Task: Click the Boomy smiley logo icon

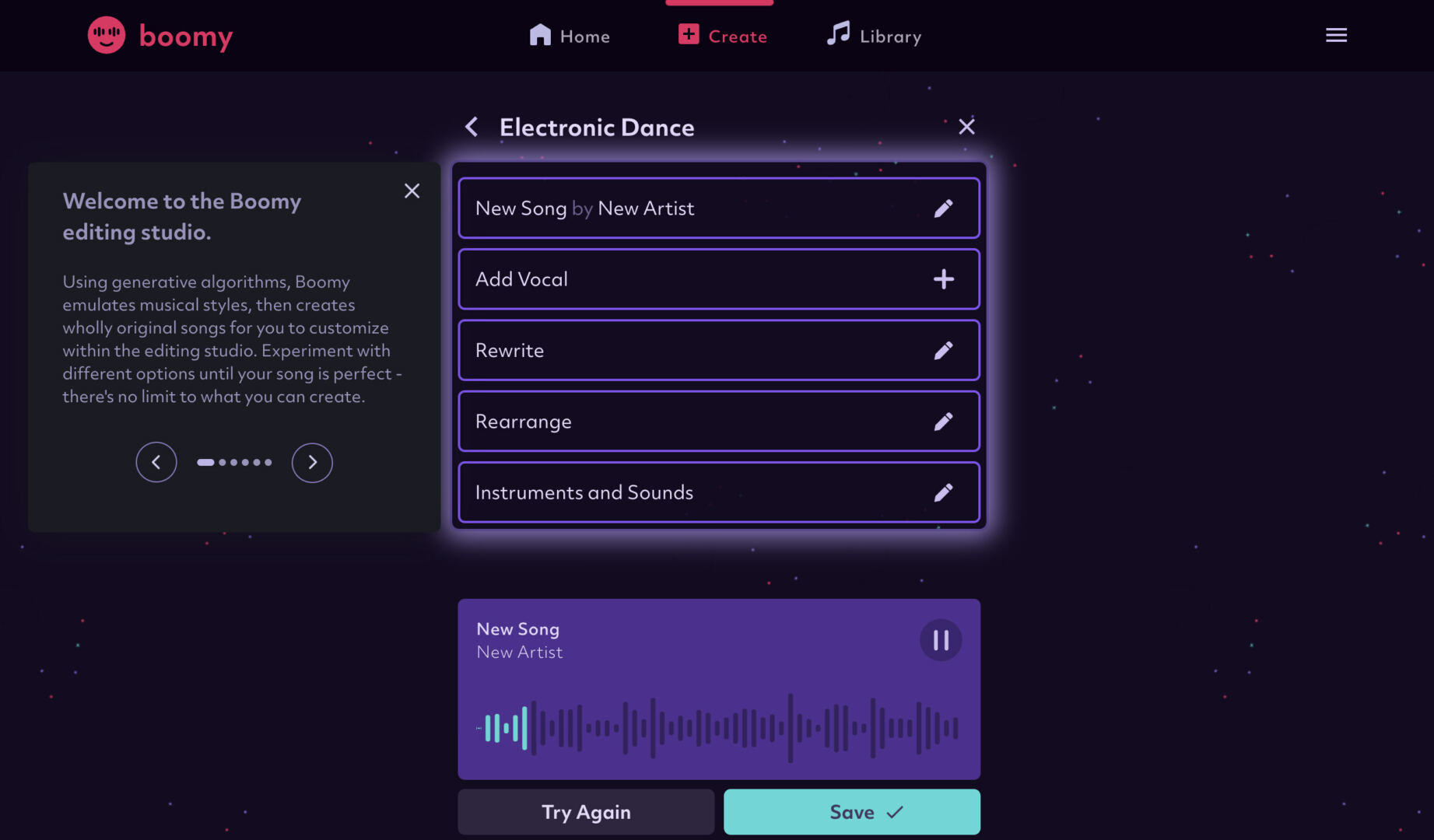Action: [107, 35]
